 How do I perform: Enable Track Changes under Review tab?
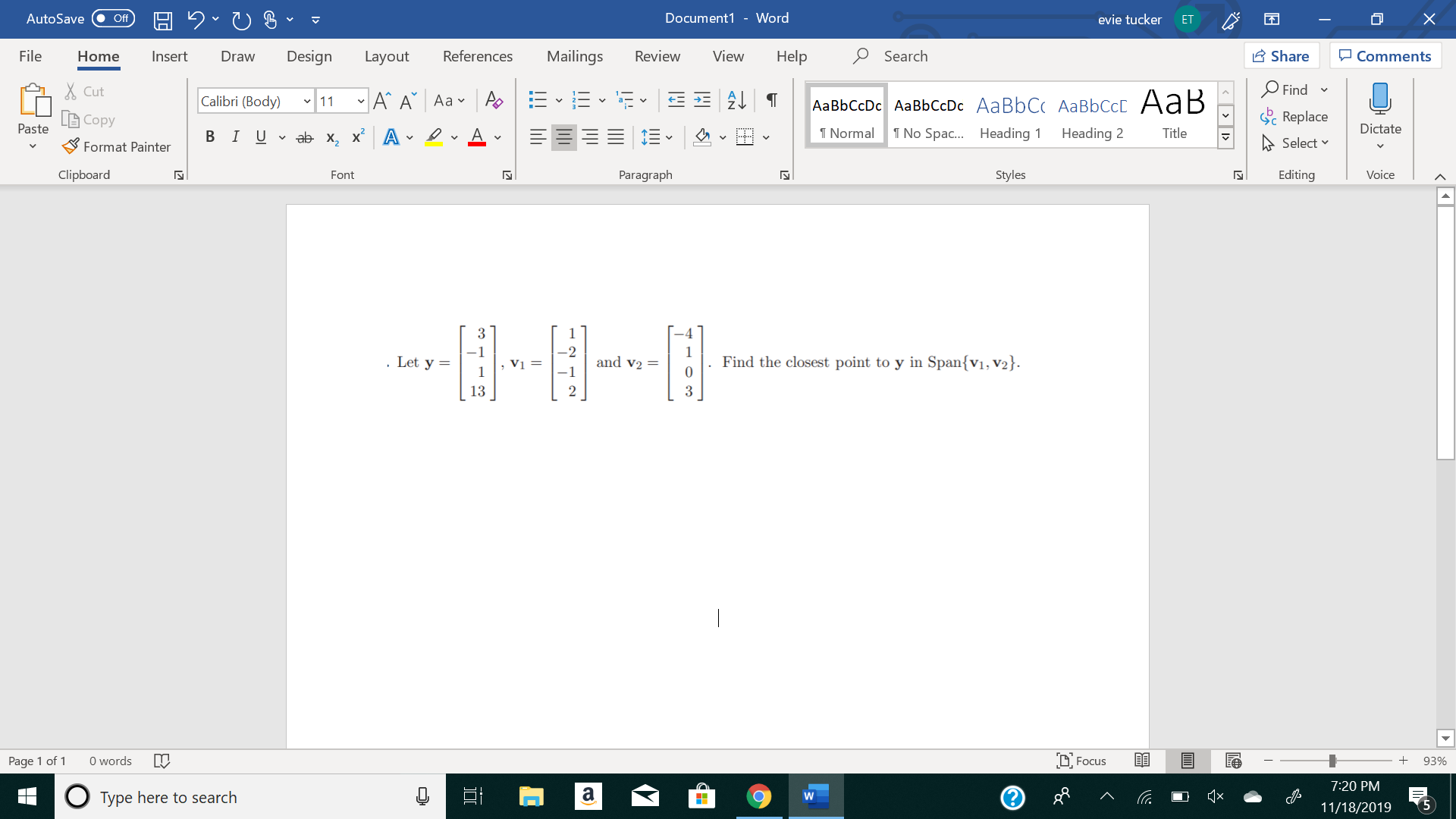(x=657, y=56)
